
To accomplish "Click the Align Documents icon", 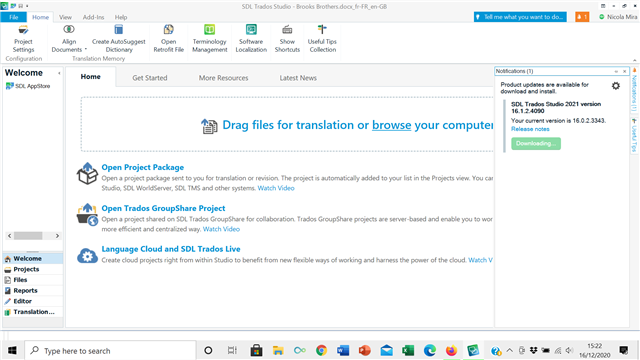I will click(69, 29).
